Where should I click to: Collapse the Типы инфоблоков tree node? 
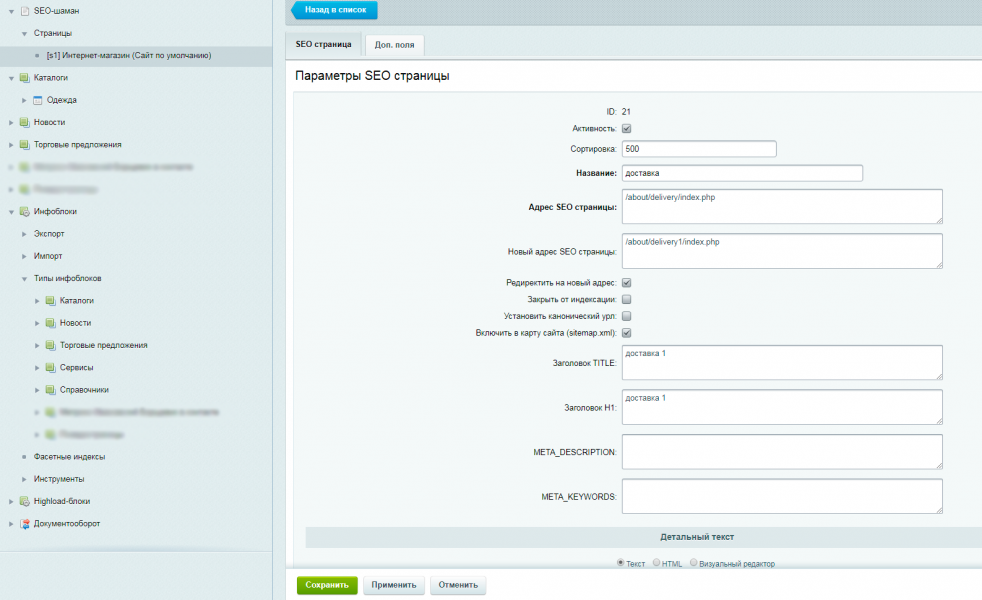(x=24, y=278)
